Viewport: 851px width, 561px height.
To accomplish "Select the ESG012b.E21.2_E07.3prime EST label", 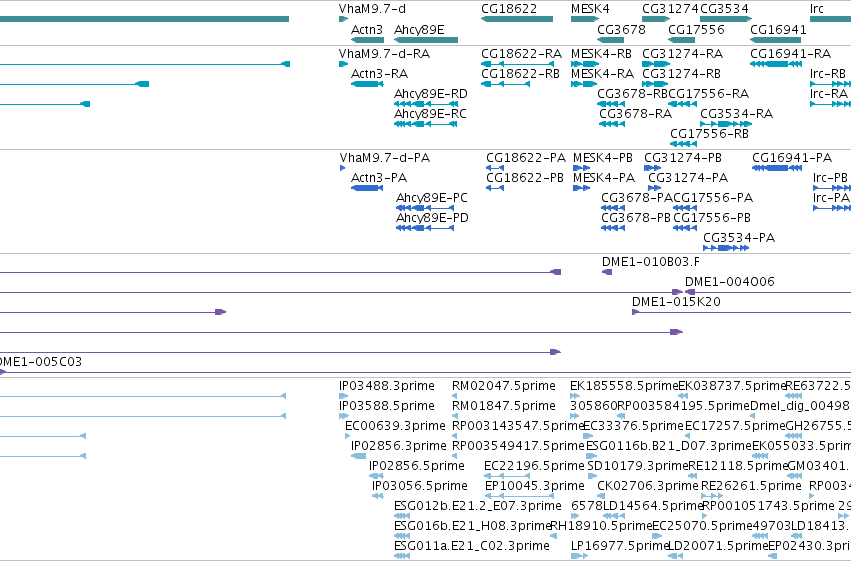I will pyautogui.click(x=478, y=506).
